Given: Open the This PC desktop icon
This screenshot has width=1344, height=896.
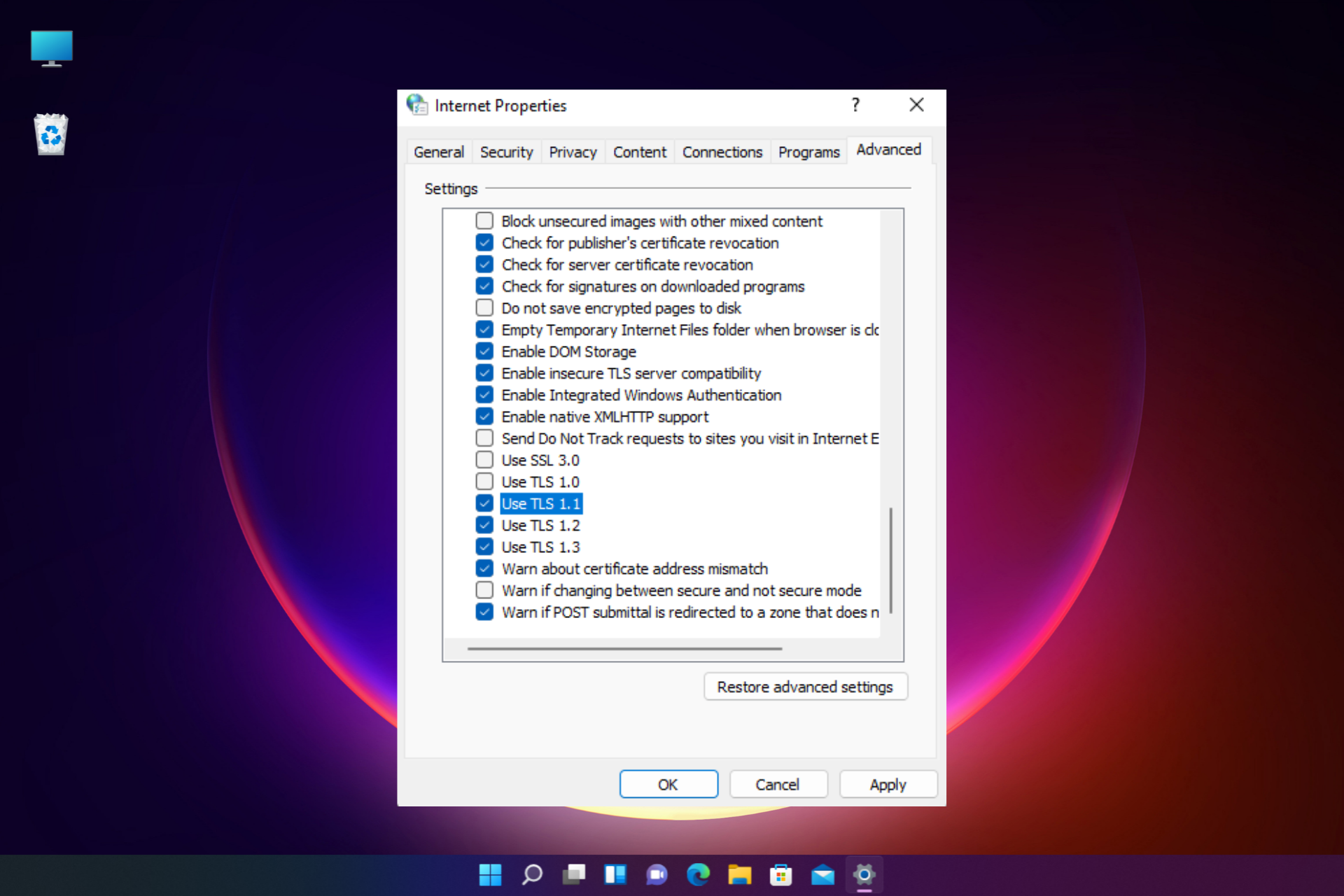Looking at the screenshot, I should tap(52, 48).
